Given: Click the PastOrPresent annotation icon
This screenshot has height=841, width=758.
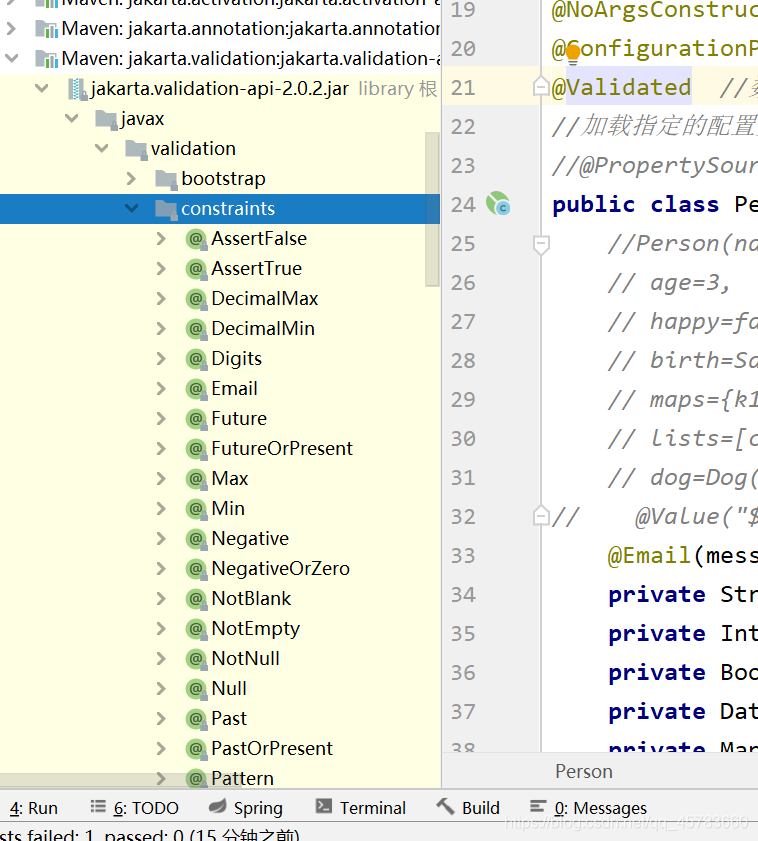Looking at the screenshot, I should [196, 749].
